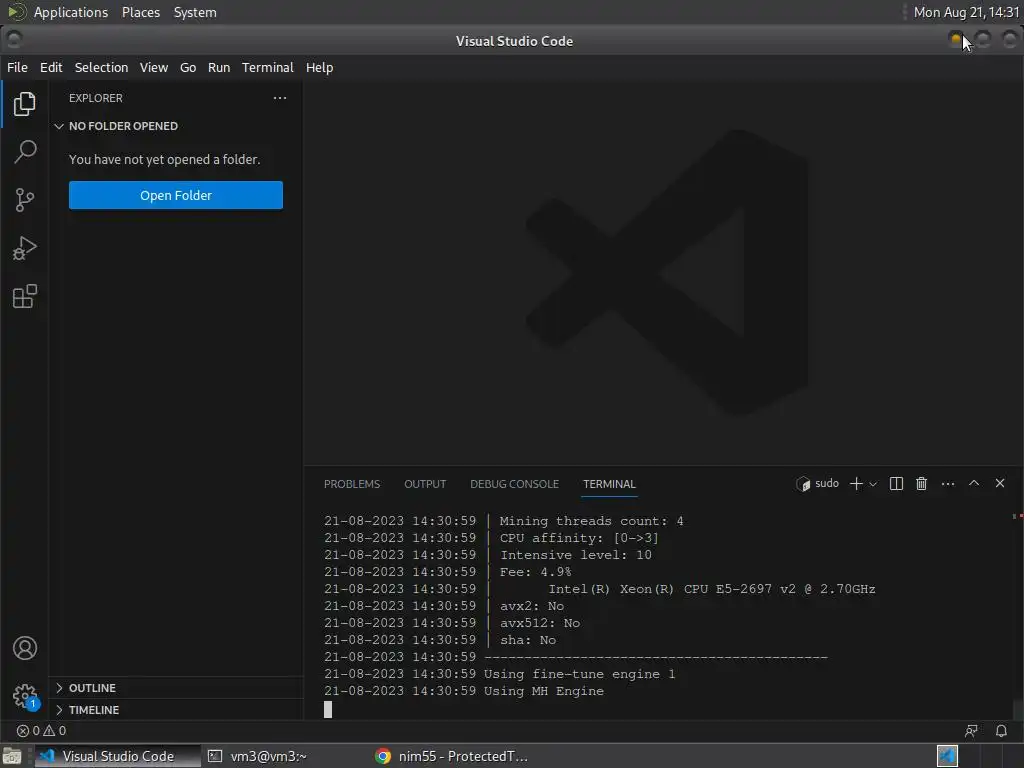The height and width of the screenshot is (768, 1024).
Task: Open the Go menu
Action: coord(188,67)
